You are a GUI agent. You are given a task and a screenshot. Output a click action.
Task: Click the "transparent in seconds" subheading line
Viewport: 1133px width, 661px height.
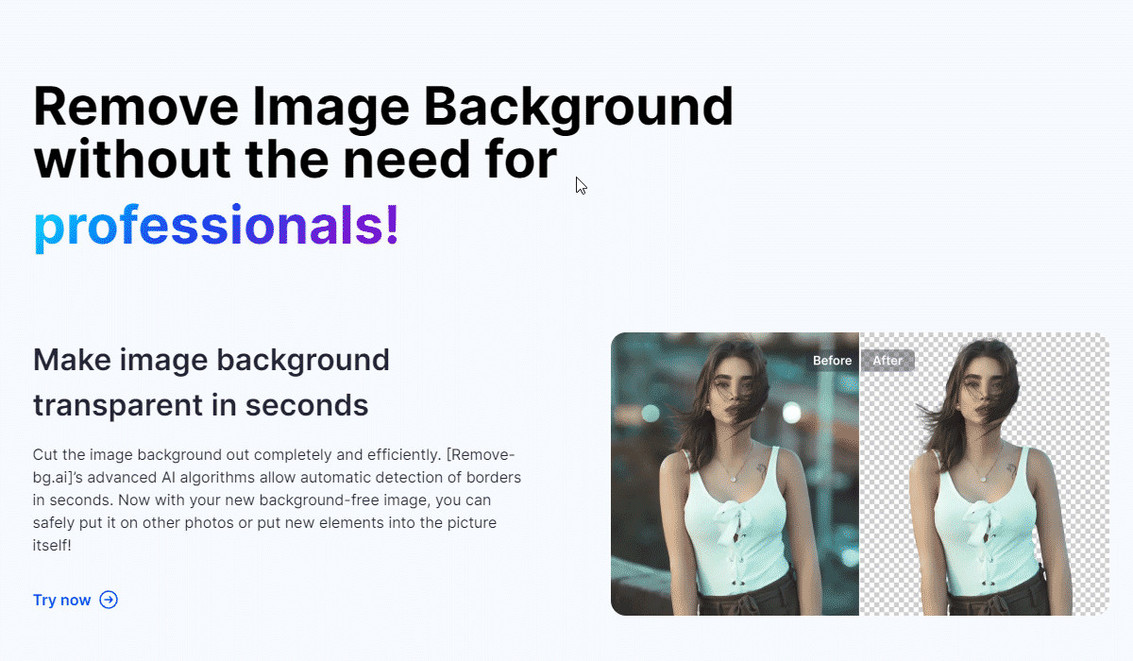point(200,406)
